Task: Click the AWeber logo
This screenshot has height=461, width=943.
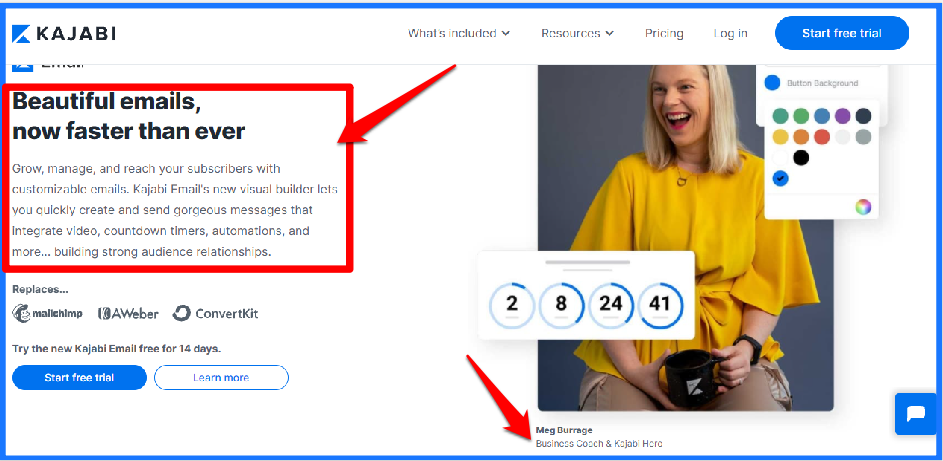Action: click(x=128, y=314)
